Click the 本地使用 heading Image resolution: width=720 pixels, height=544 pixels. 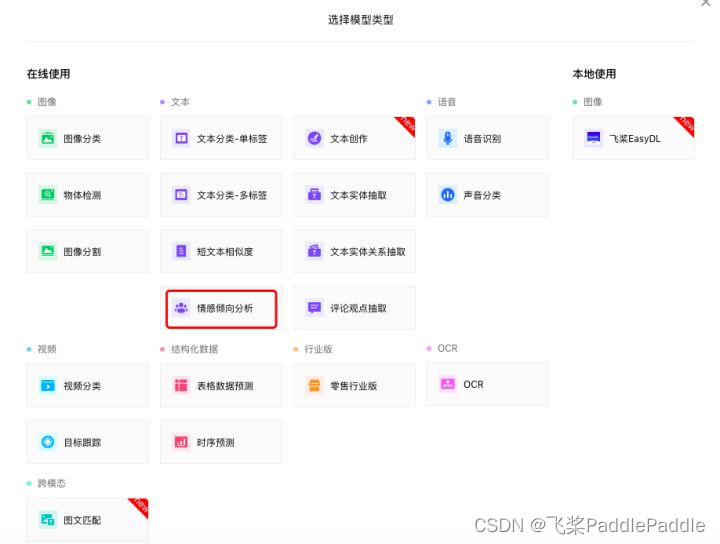click(x=594, y=74)
